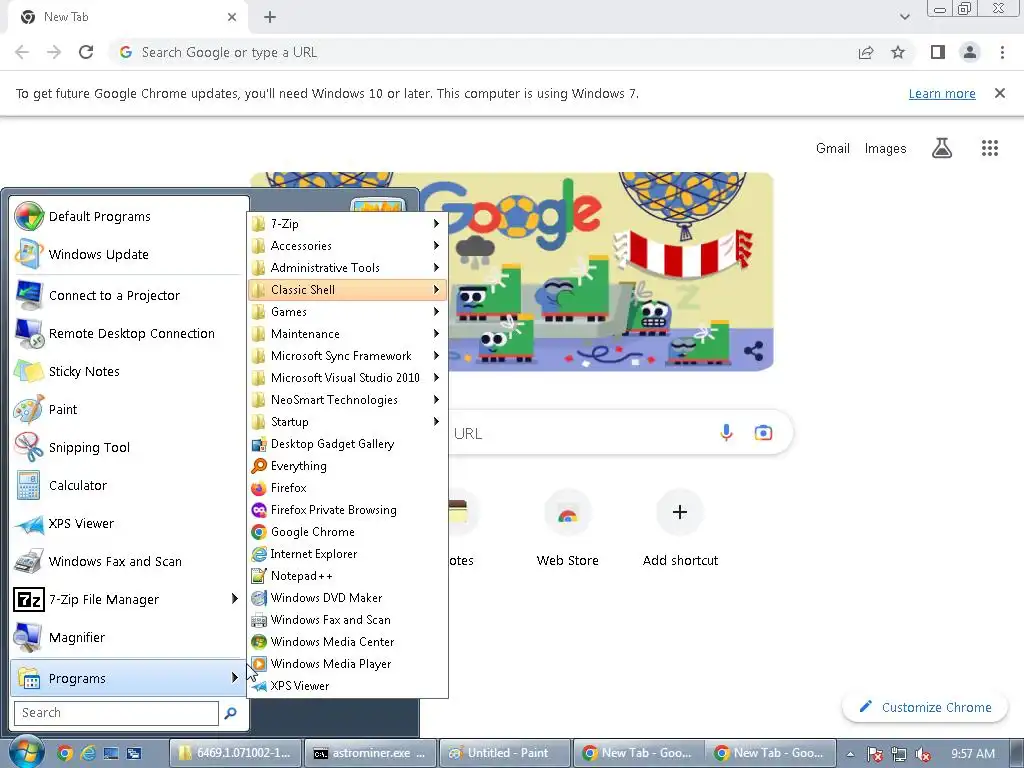This screenshot has width=1024, height=768.
Task: Open the Gmail link
Action: 833,148
